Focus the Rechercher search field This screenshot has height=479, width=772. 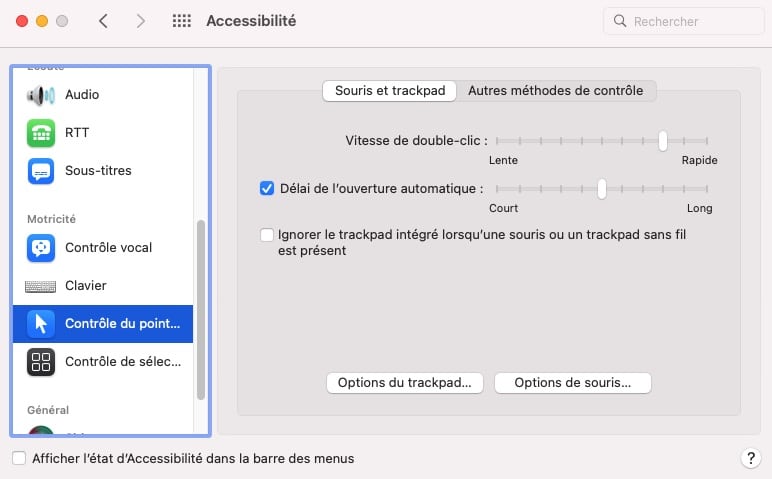click(x=684, y=21)
